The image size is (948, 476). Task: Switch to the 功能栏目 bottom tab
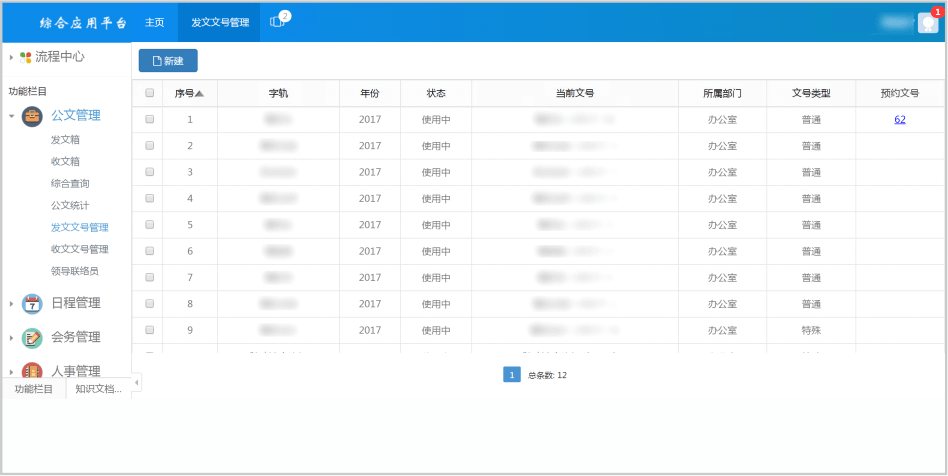pos(34,389)
